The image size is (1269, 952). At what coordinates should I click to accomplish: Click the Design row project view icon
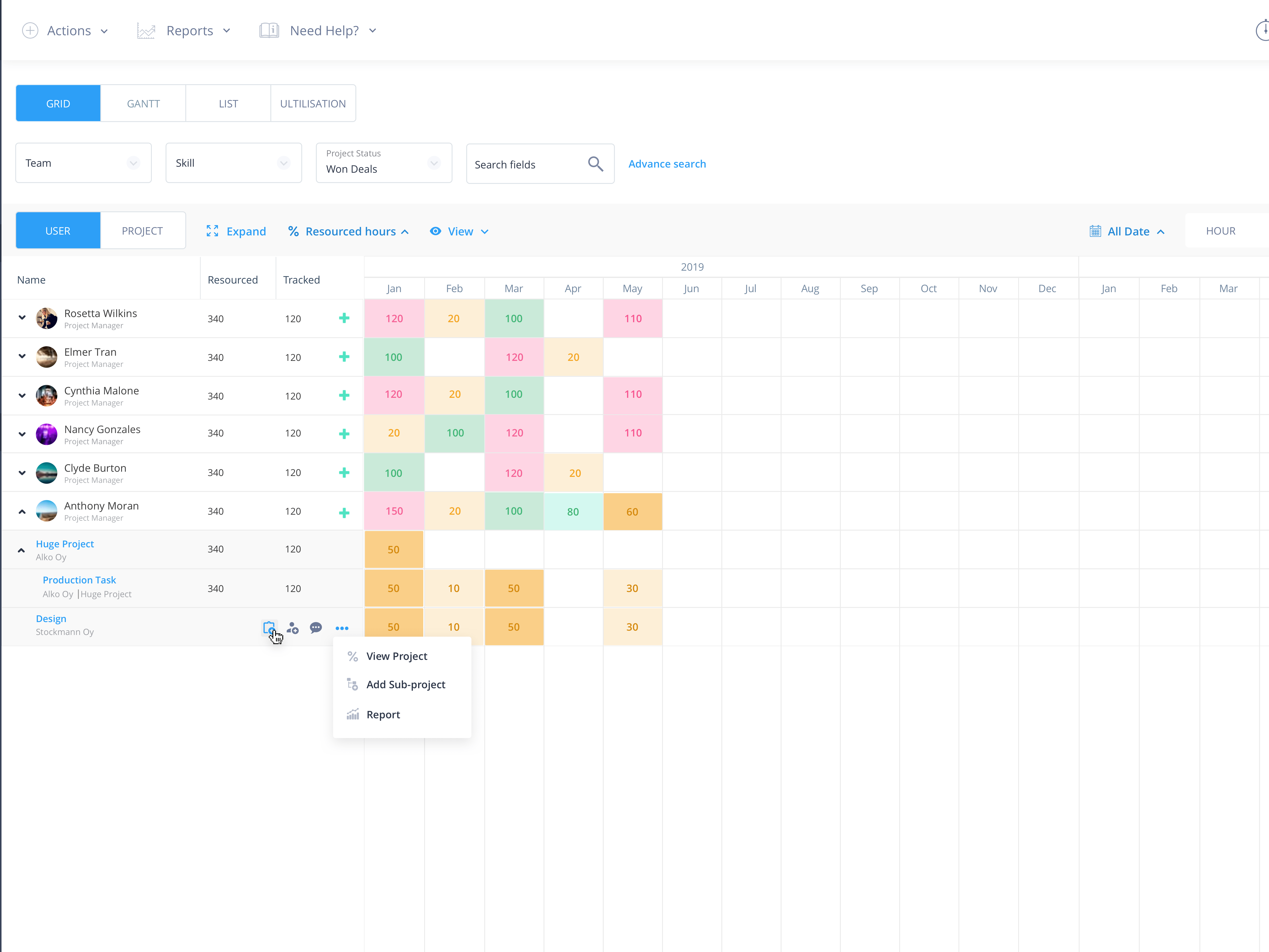tap(269, 628)
